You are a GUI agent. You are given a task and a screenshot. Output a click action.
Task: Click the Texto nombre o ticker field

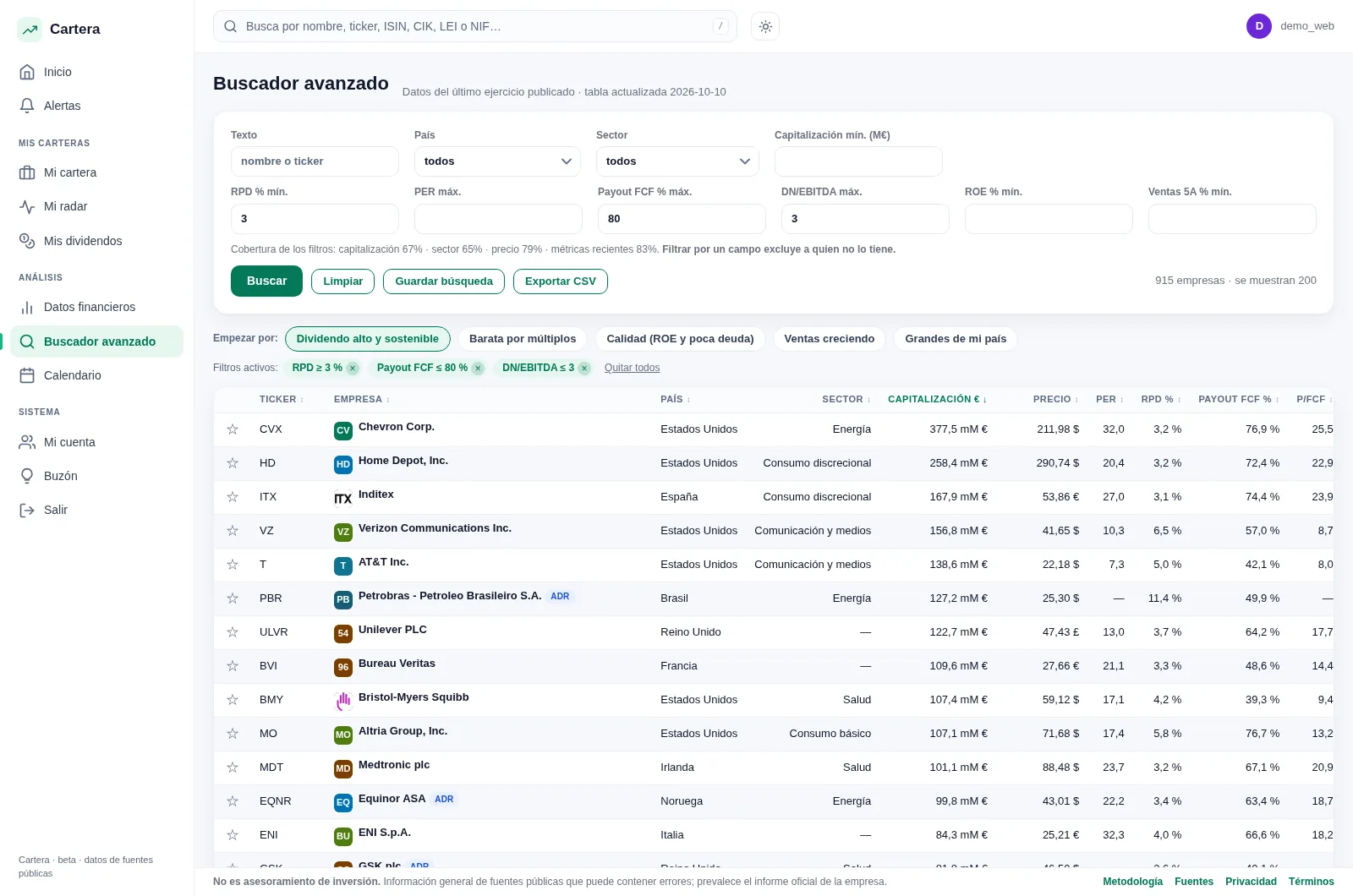315,161
